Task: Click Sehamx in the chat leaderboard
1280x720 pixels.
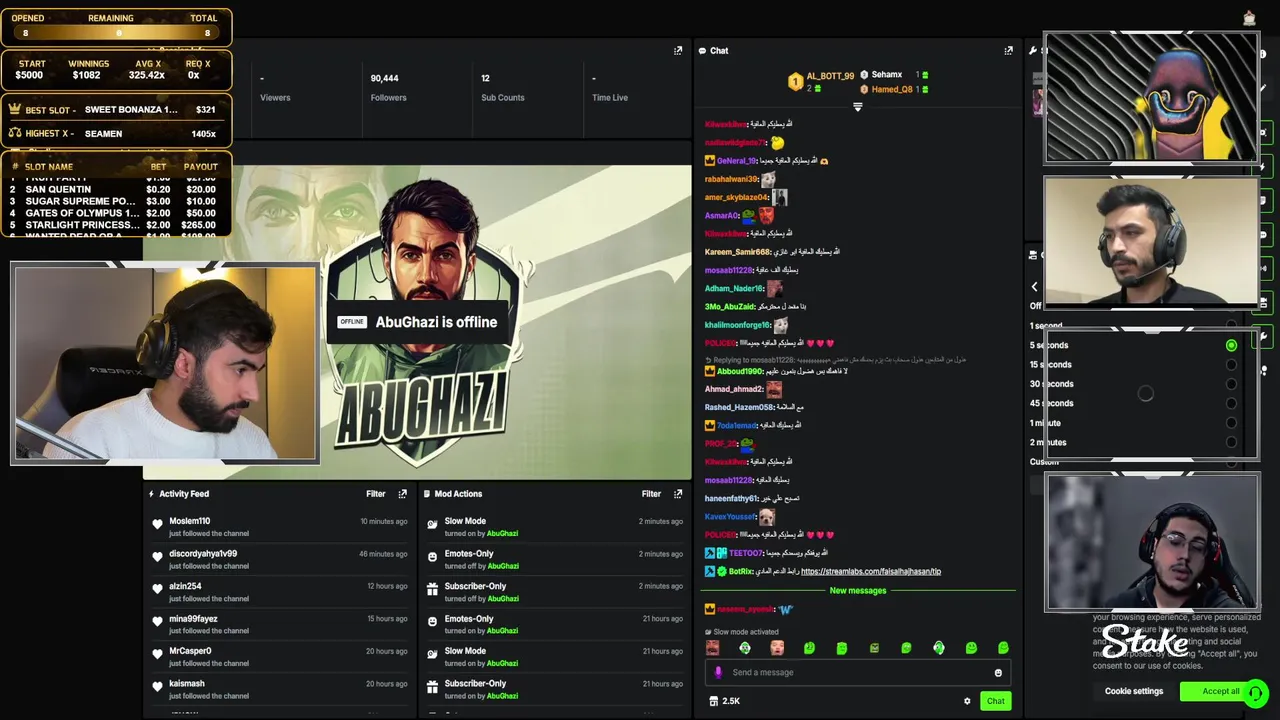Action: pos(886,75)
